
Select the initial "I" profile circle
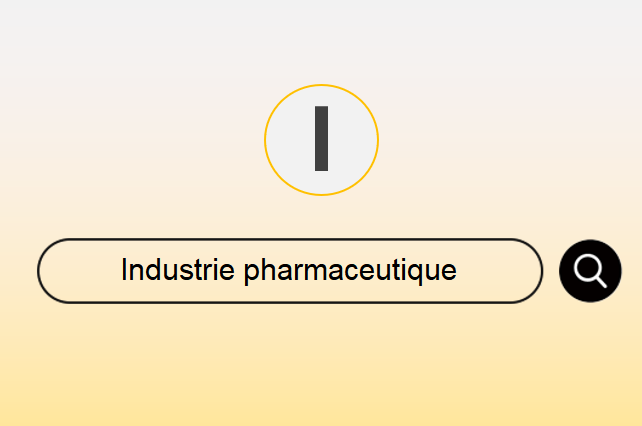click(321, 140)
